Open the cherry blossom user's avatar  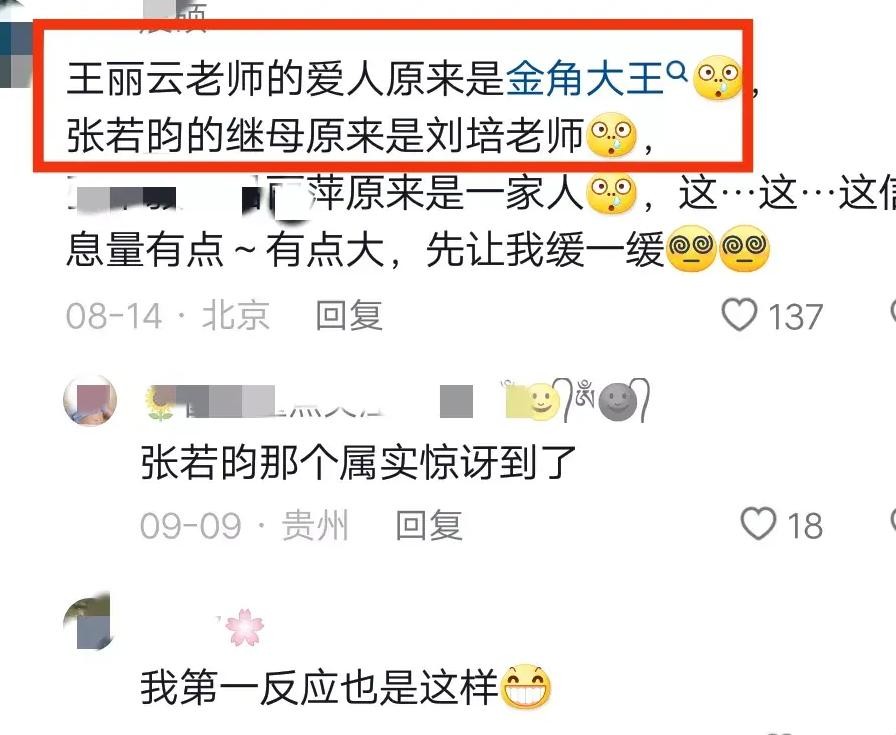87,621
